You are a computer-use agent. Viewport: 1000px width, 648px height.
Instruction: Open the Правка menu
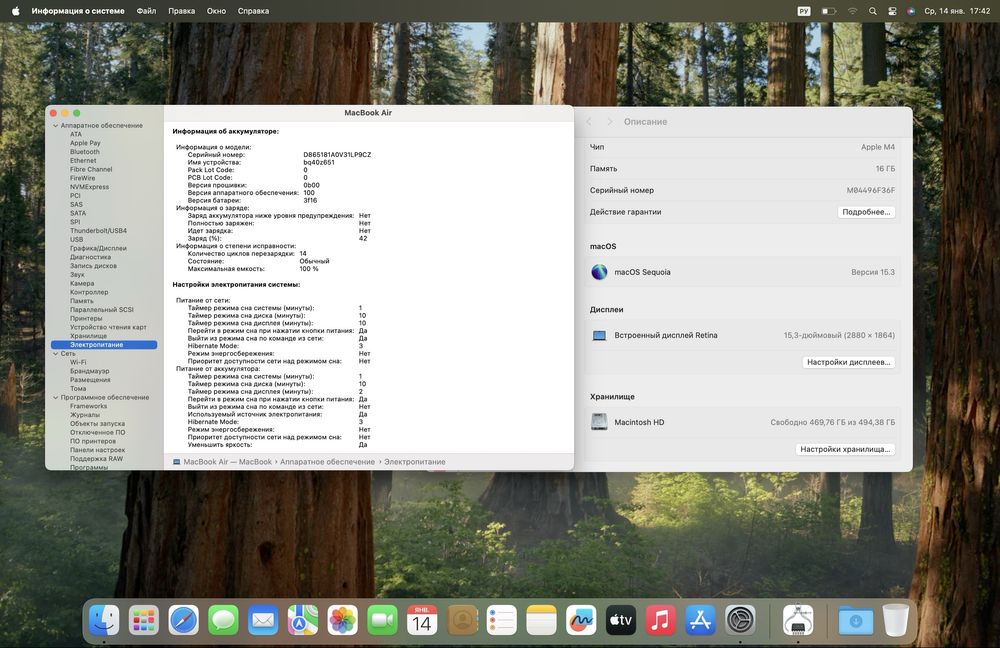[182, 11]
